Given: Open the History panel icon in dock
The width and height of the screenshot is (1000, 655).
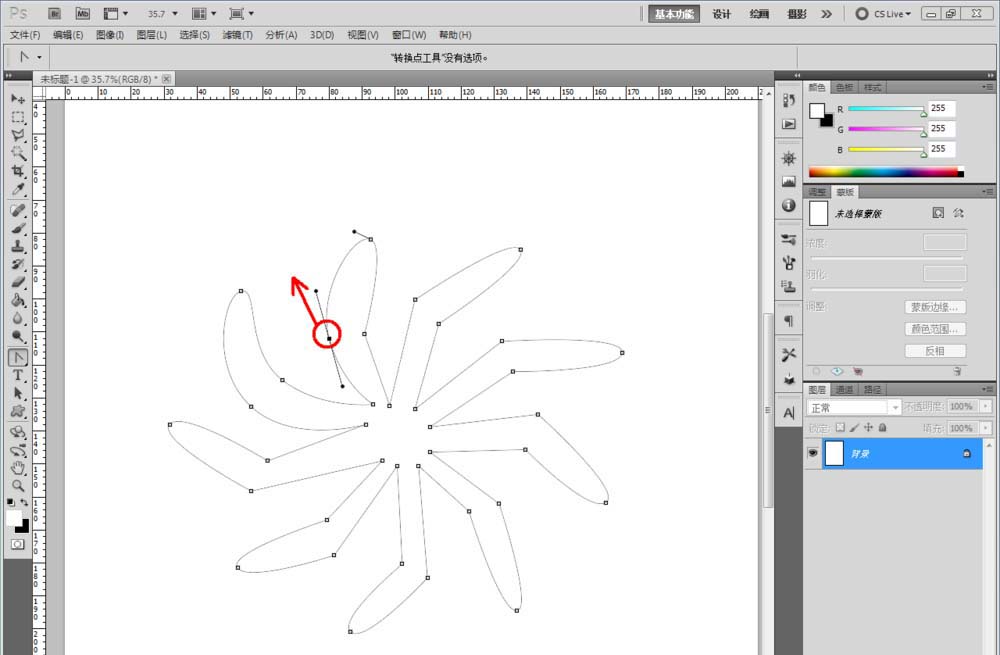Looking at the screenshot, I should [x=789, y=101].
